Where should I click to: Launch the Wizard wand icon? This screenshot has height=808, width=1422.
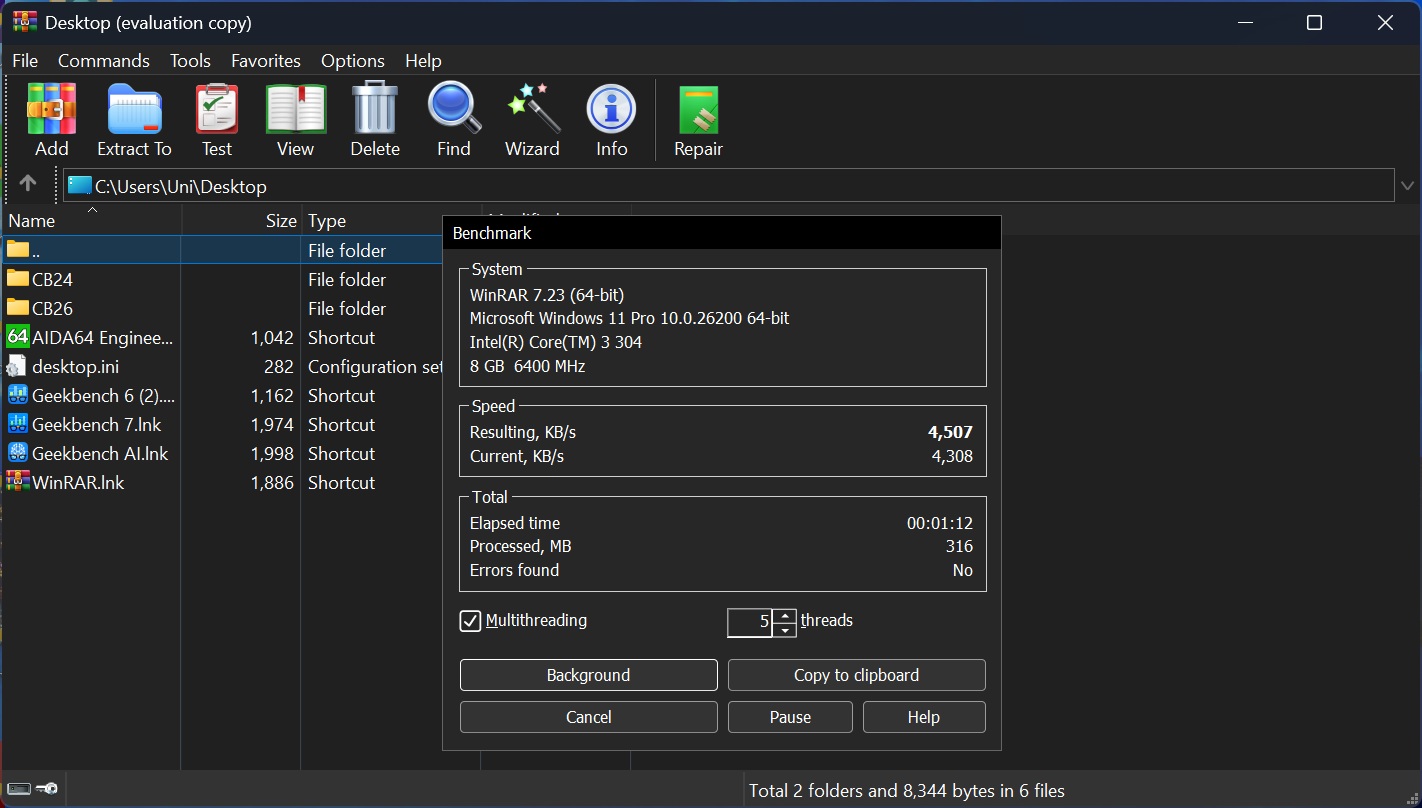[x=532, y=109]
